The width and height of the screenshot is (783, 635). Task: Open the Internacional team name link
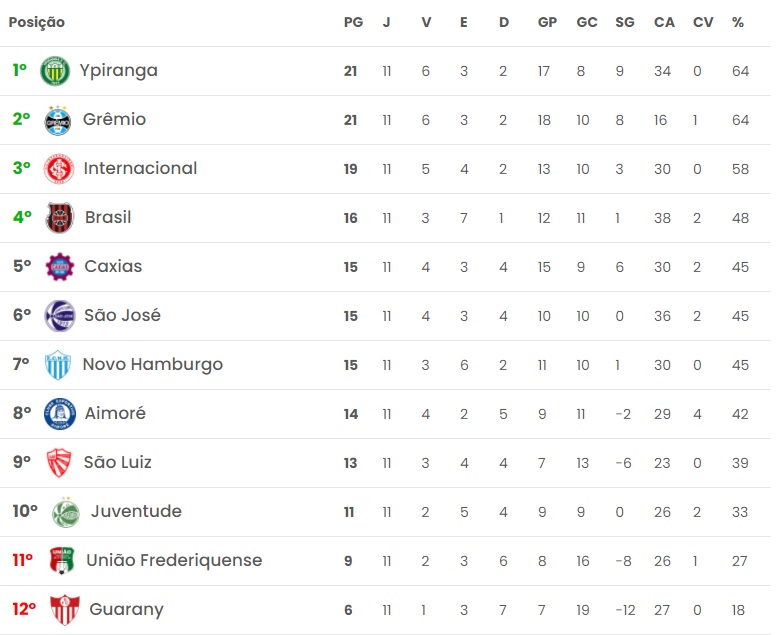tap(140, 168)
